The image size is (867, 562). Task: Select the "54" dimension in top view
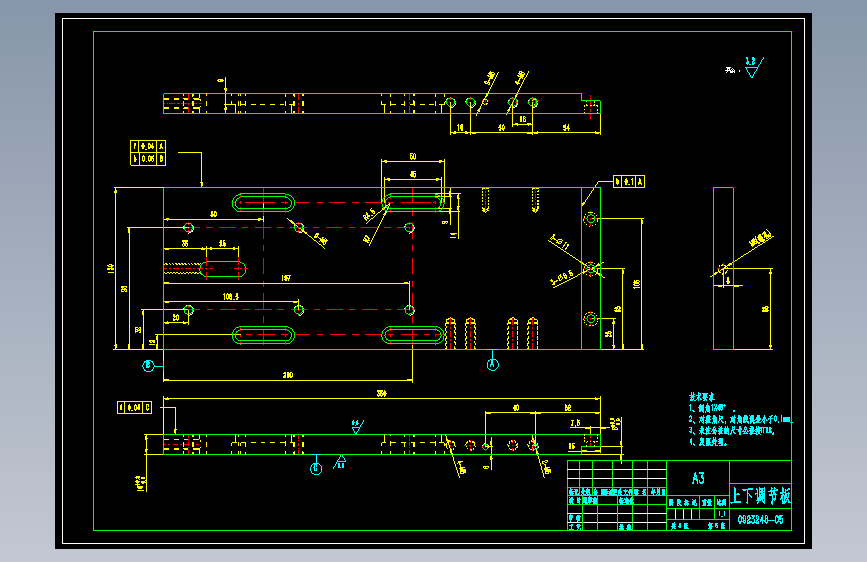coord(566,127)
